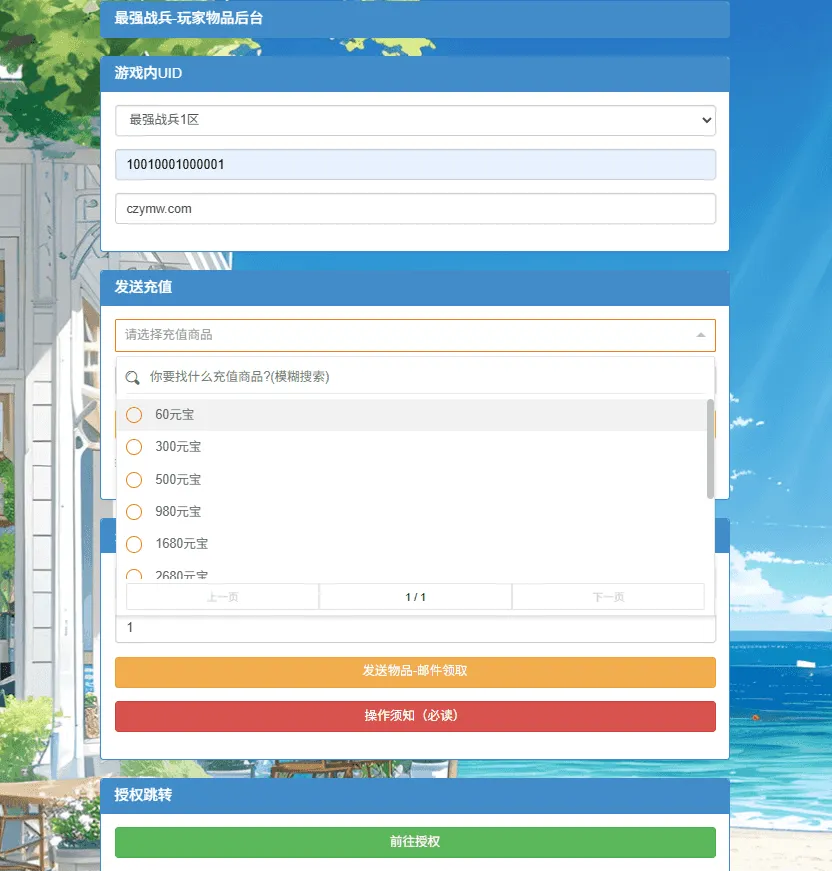Select the 1680元宝 radio button
This screenshot has width=832, height=871.
[134, 544]
